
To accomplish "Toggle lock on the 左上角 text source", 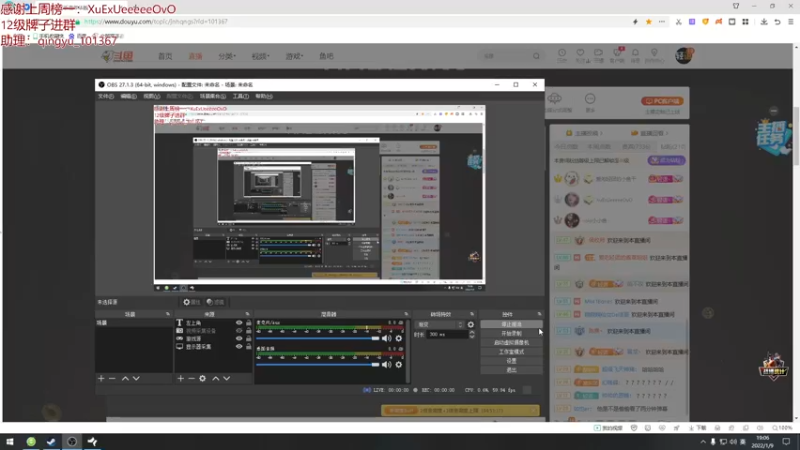I will (x=248, y=323).
